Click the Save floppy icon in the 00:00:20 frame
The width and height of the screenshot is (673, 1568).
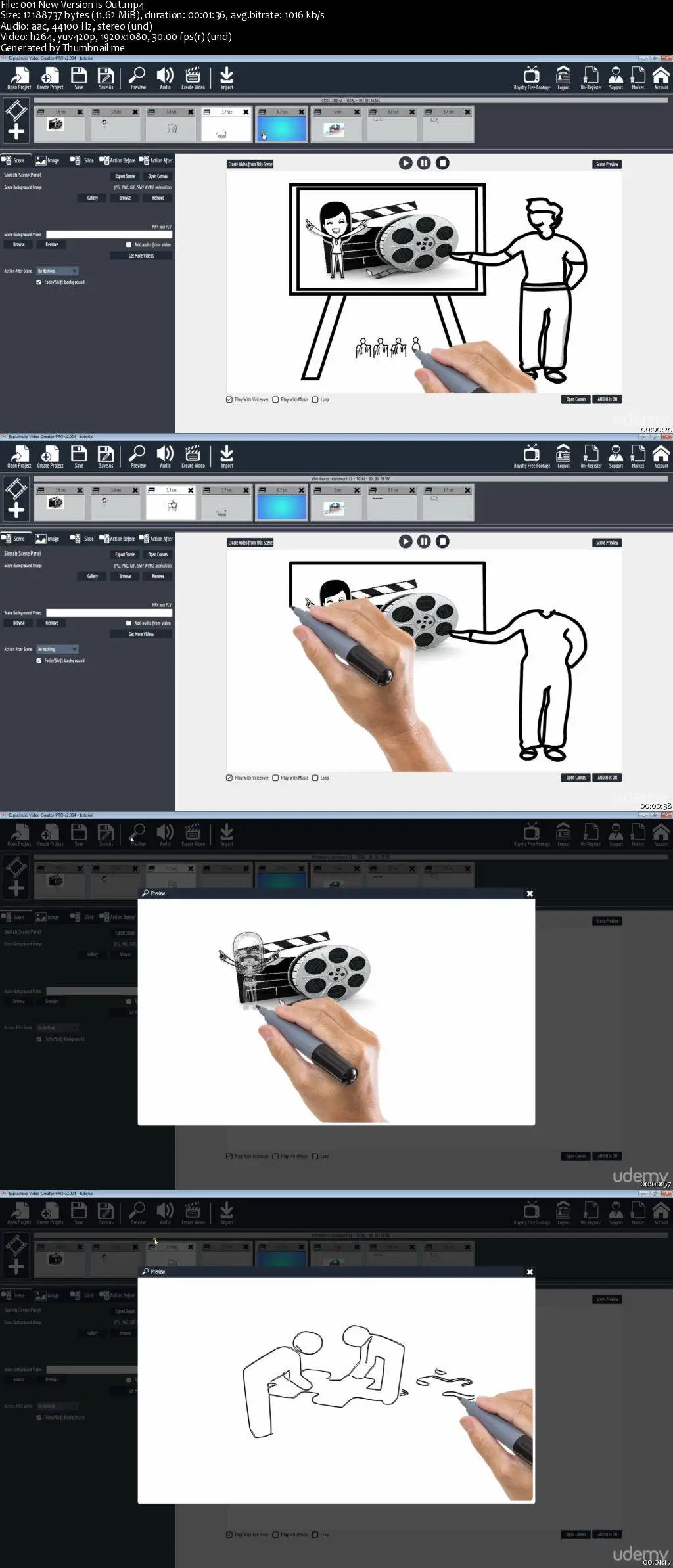(79, 78)
